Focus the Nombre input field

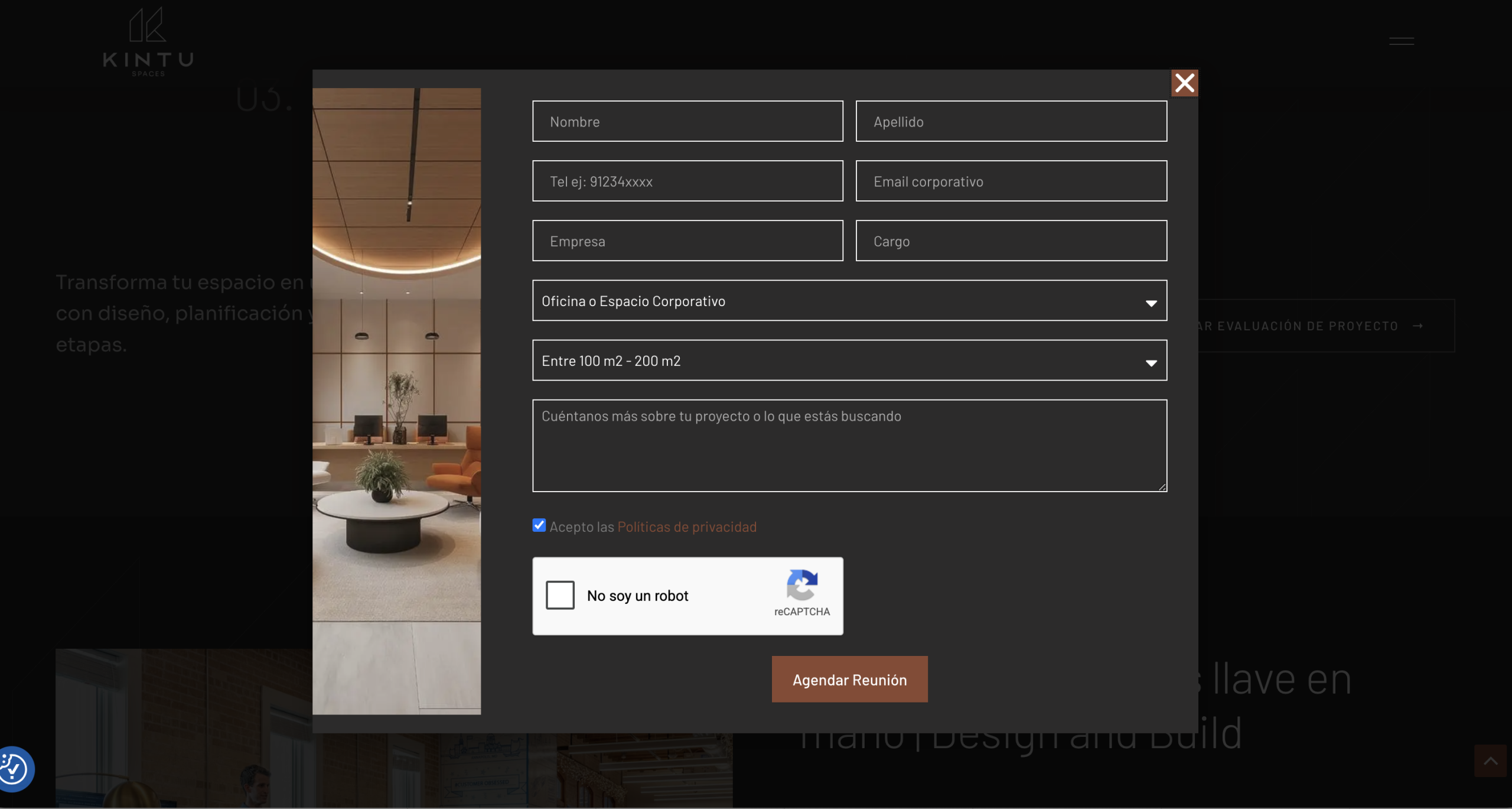pyautogui.click(x=687, y=121)
